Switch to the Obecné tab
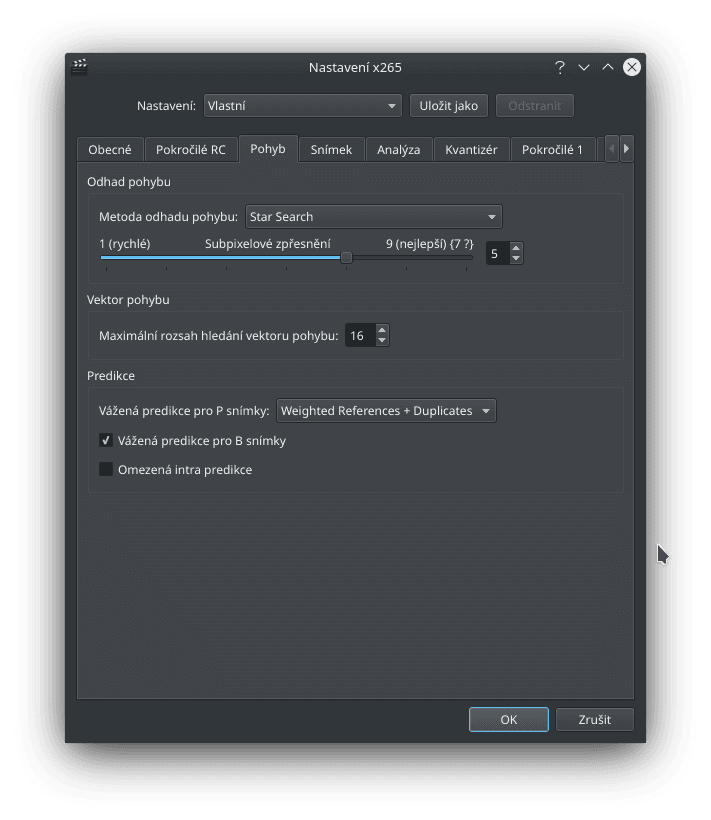 point(110,150)
